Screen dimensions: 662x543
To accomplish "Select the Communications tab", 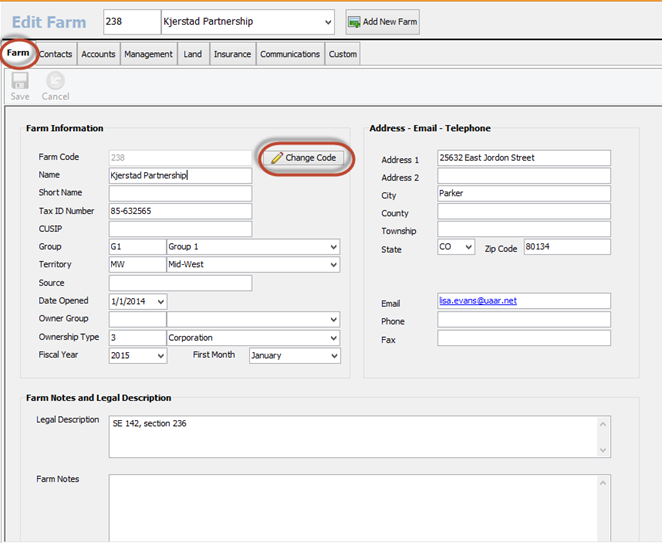I will tap(290, 54).
